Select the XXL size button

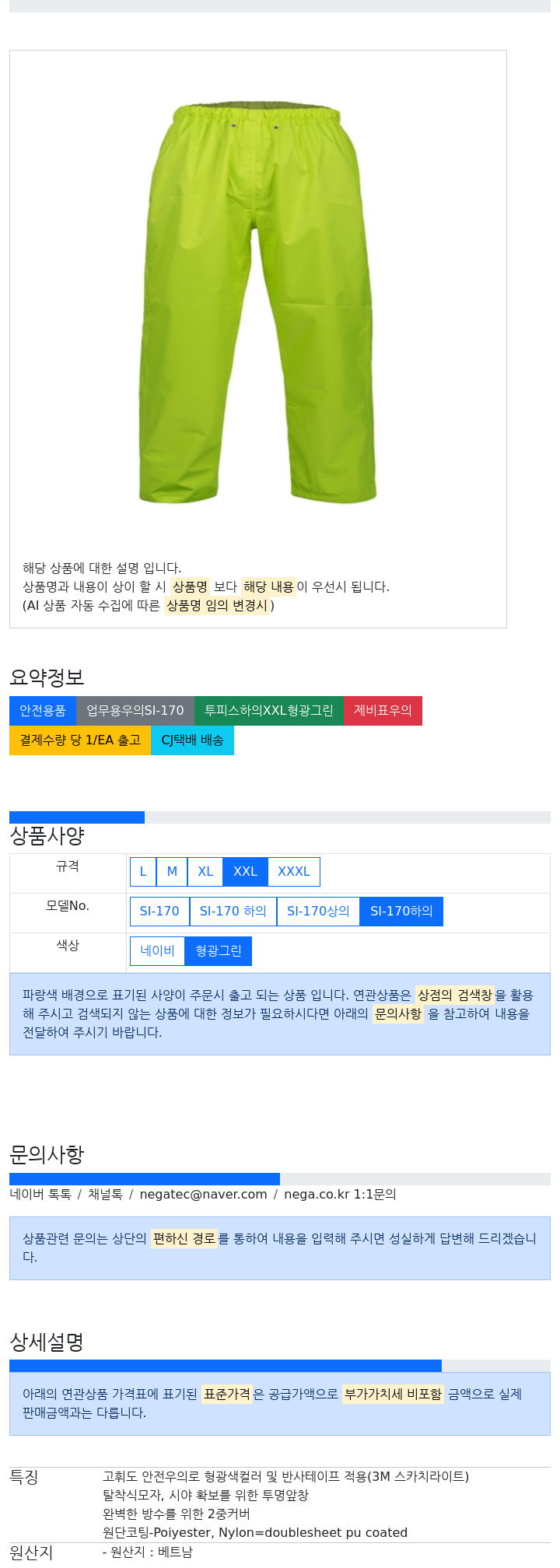pyautogui.click(x=246, y=871)
